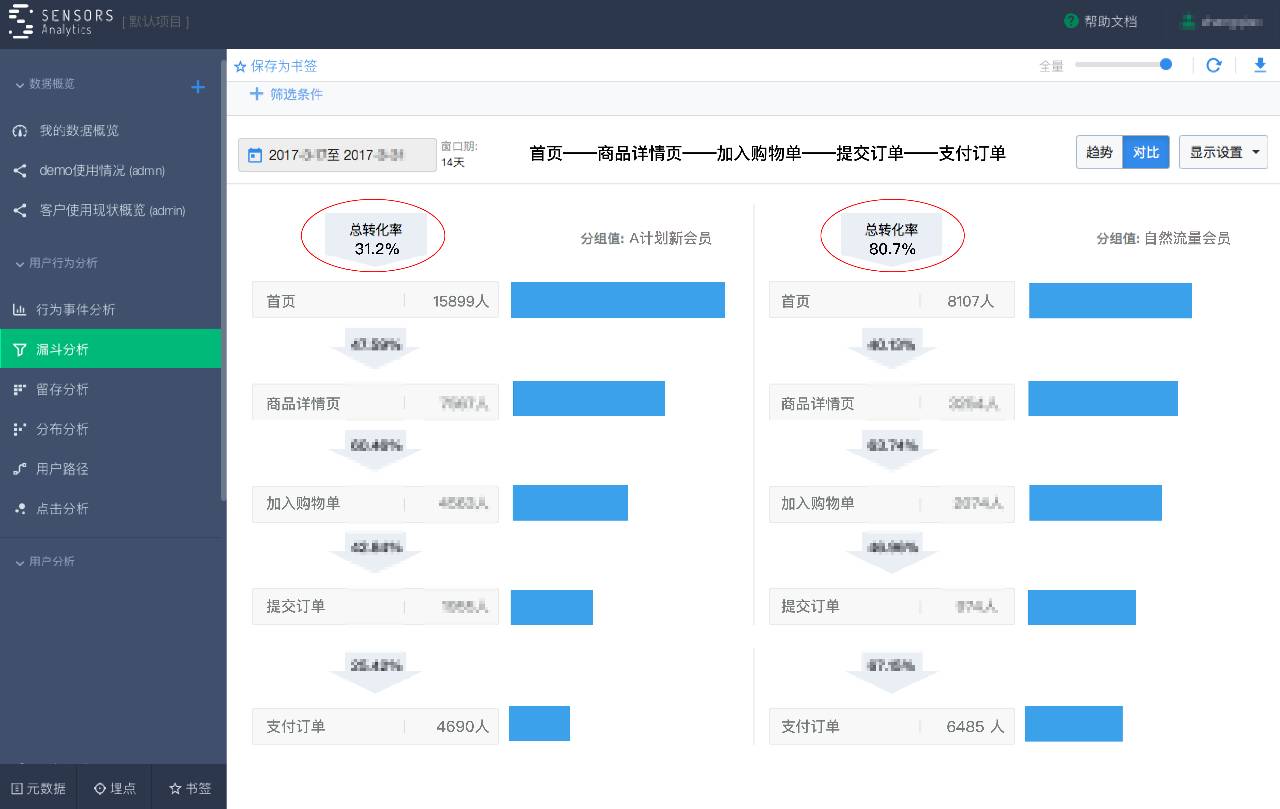Click the green user avatar icon
This screenshot has height=809, width=1280.
tap(1187, 21)
